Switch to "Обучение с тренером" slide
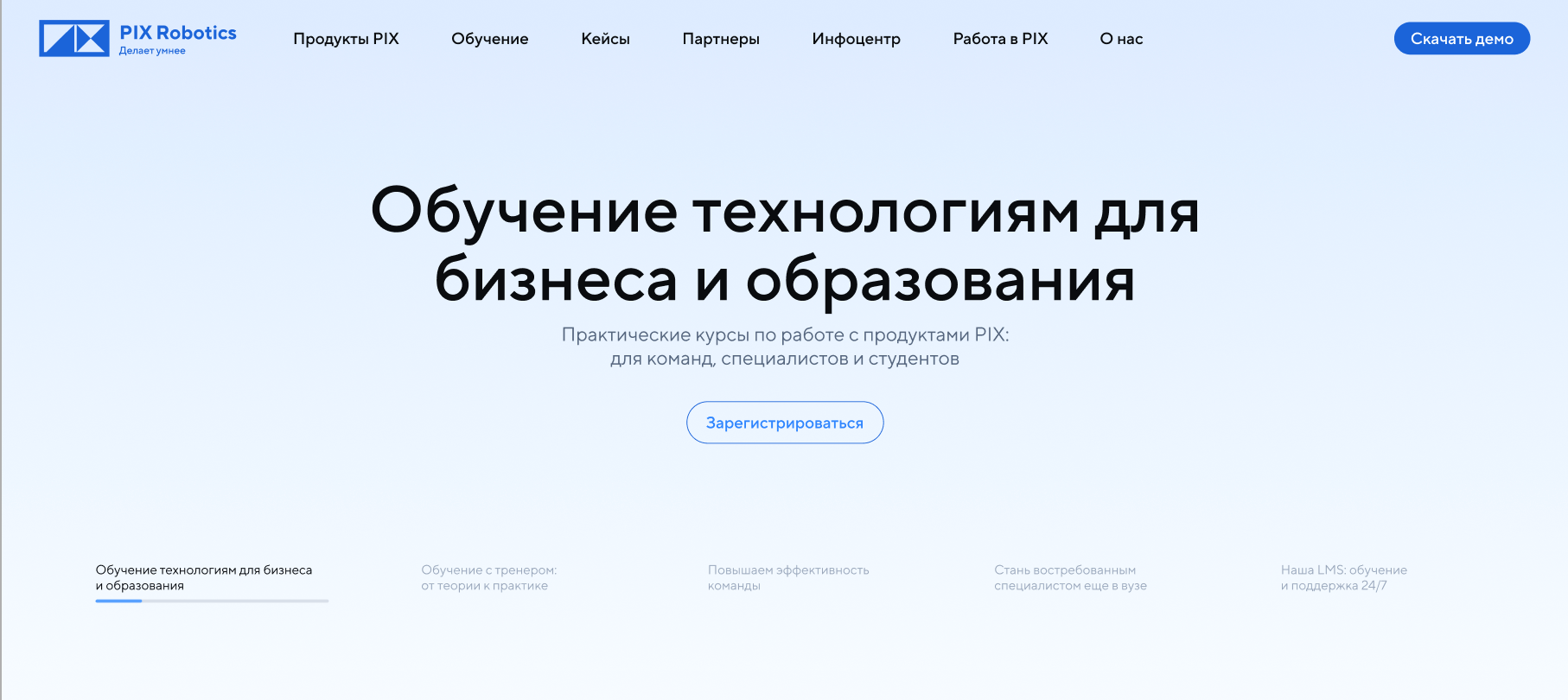The height and width of the screenshot is (700, 1568). point(488,577)
